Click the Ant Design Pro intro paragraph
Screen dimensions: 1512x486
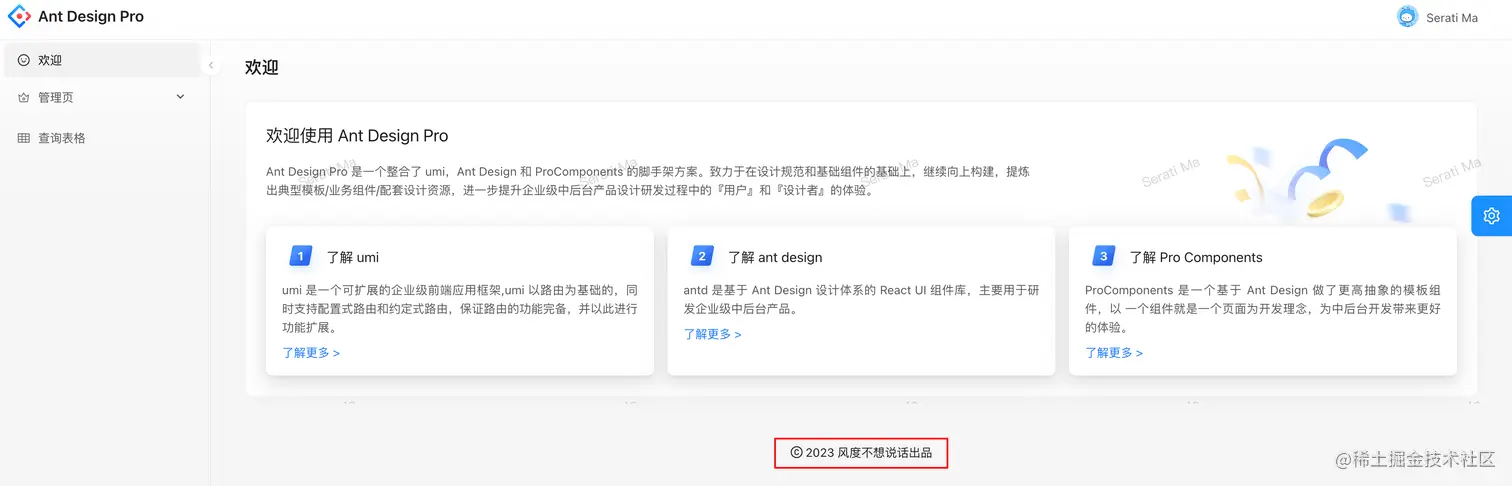pos(648,181)
